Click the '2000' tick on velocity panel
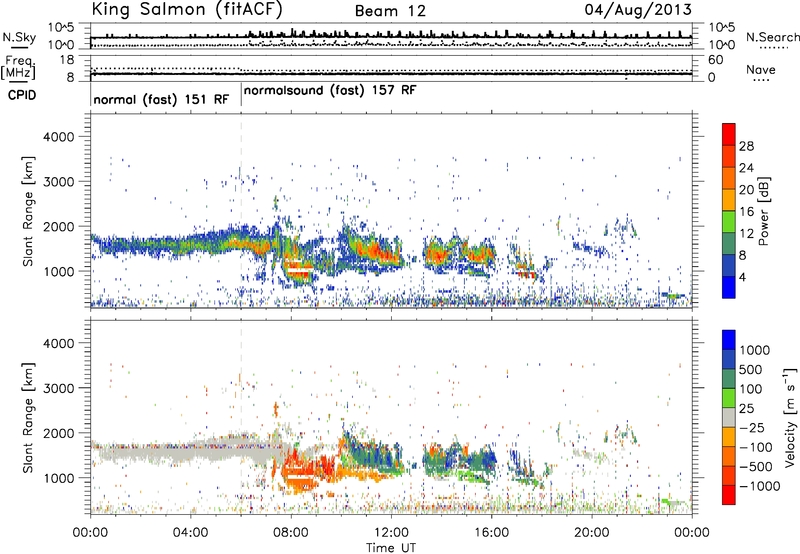800x554 pixels. 58,433
